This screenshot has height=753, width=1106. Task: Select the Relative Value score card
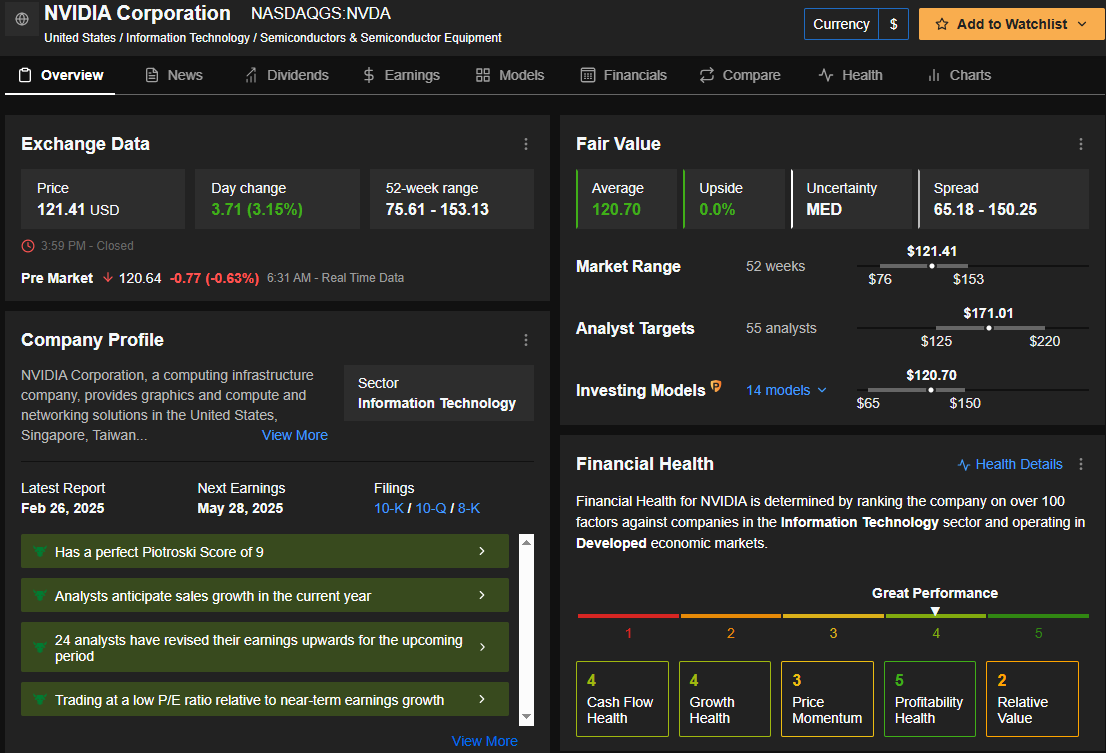[1032, 699]
